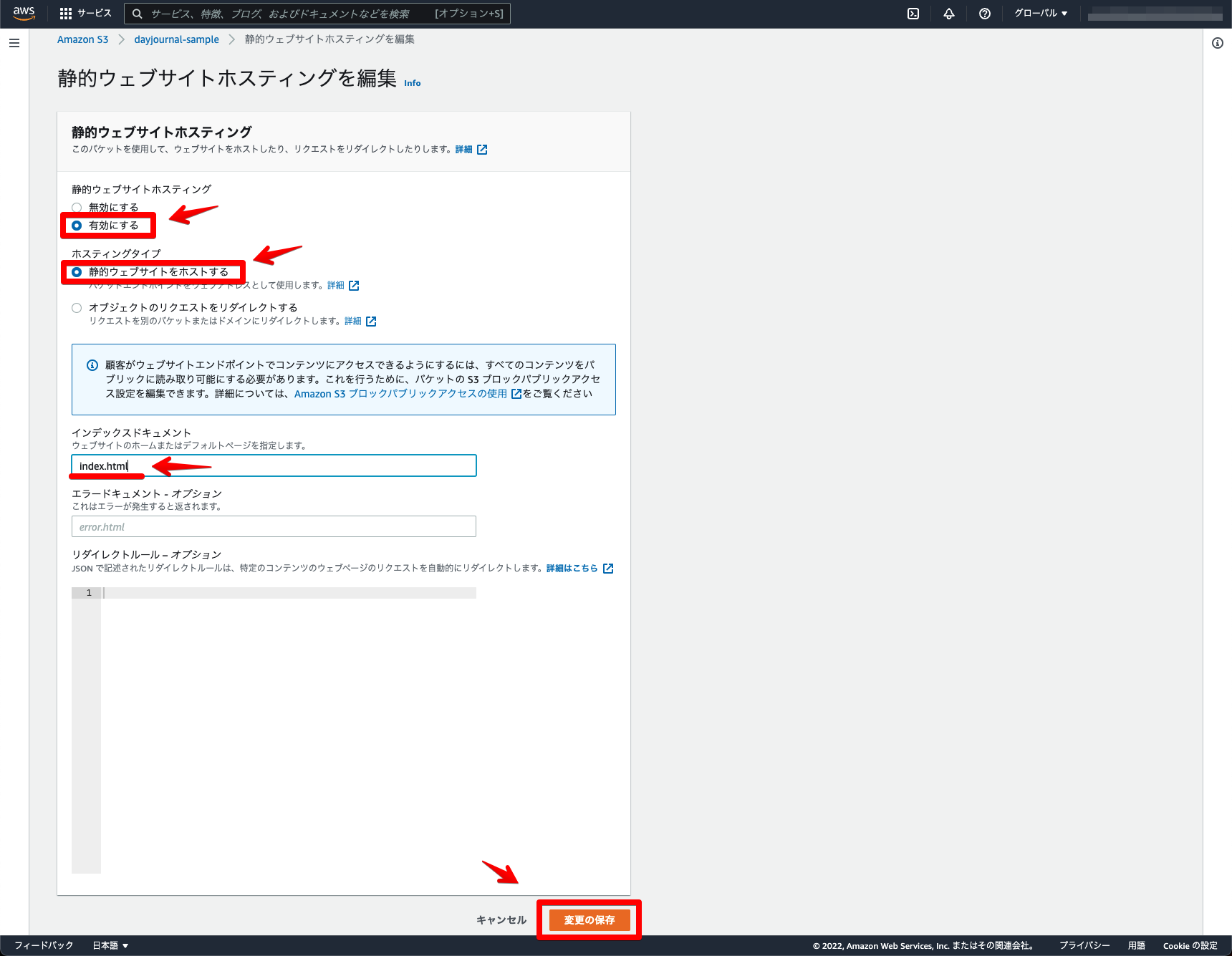Open 詳細 link in panel header
The height and width of the screenshot is (956, 1232).
click(x=463, y=150)
